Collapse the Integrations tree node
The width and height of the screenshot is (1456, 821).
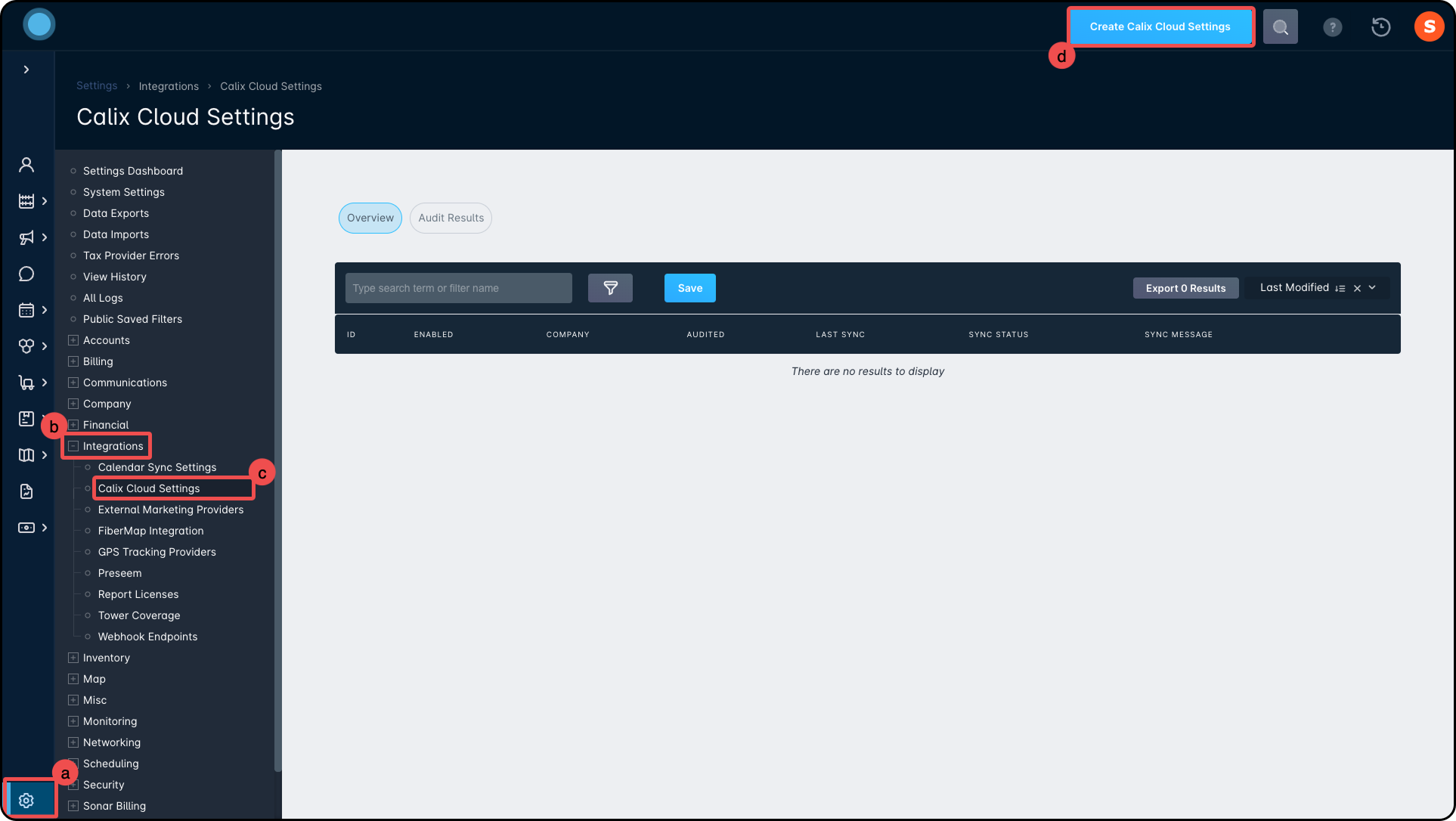click(x=73, y=446)
